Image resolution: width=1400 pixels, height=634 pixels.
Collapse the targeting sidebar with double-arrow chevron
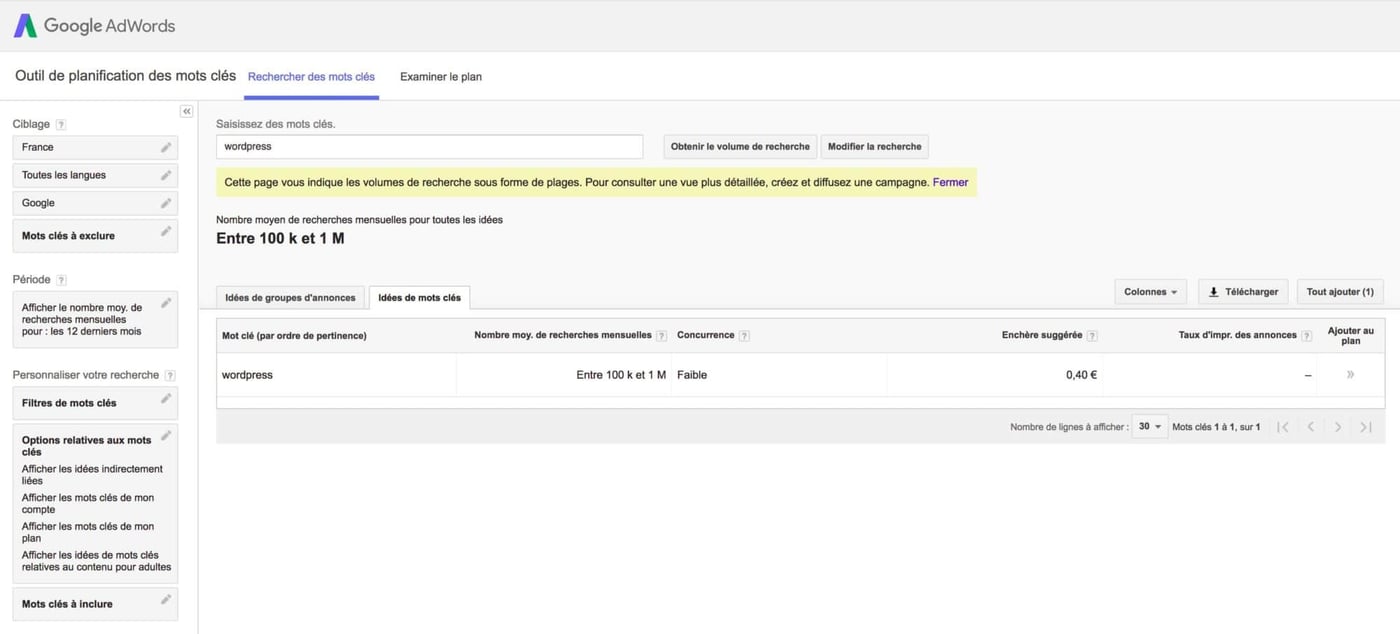pos(186,111)
